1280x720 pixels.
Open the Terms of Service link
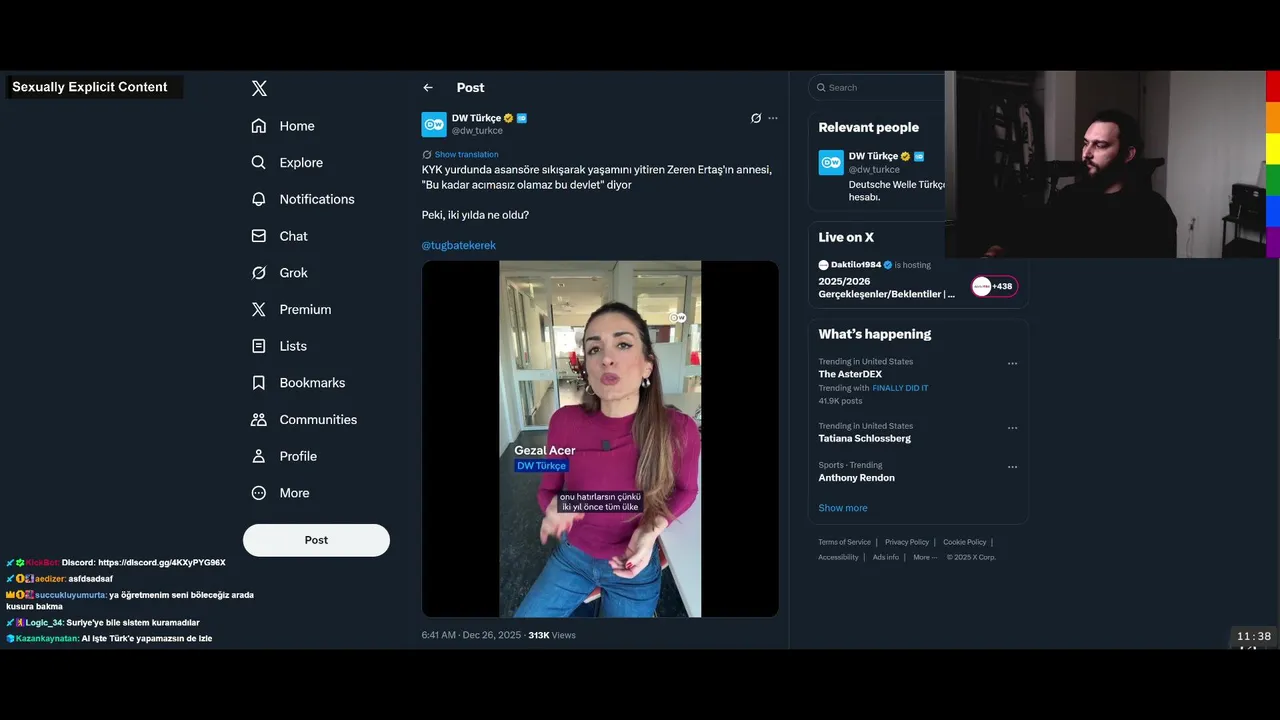click(x=845, y=542)
